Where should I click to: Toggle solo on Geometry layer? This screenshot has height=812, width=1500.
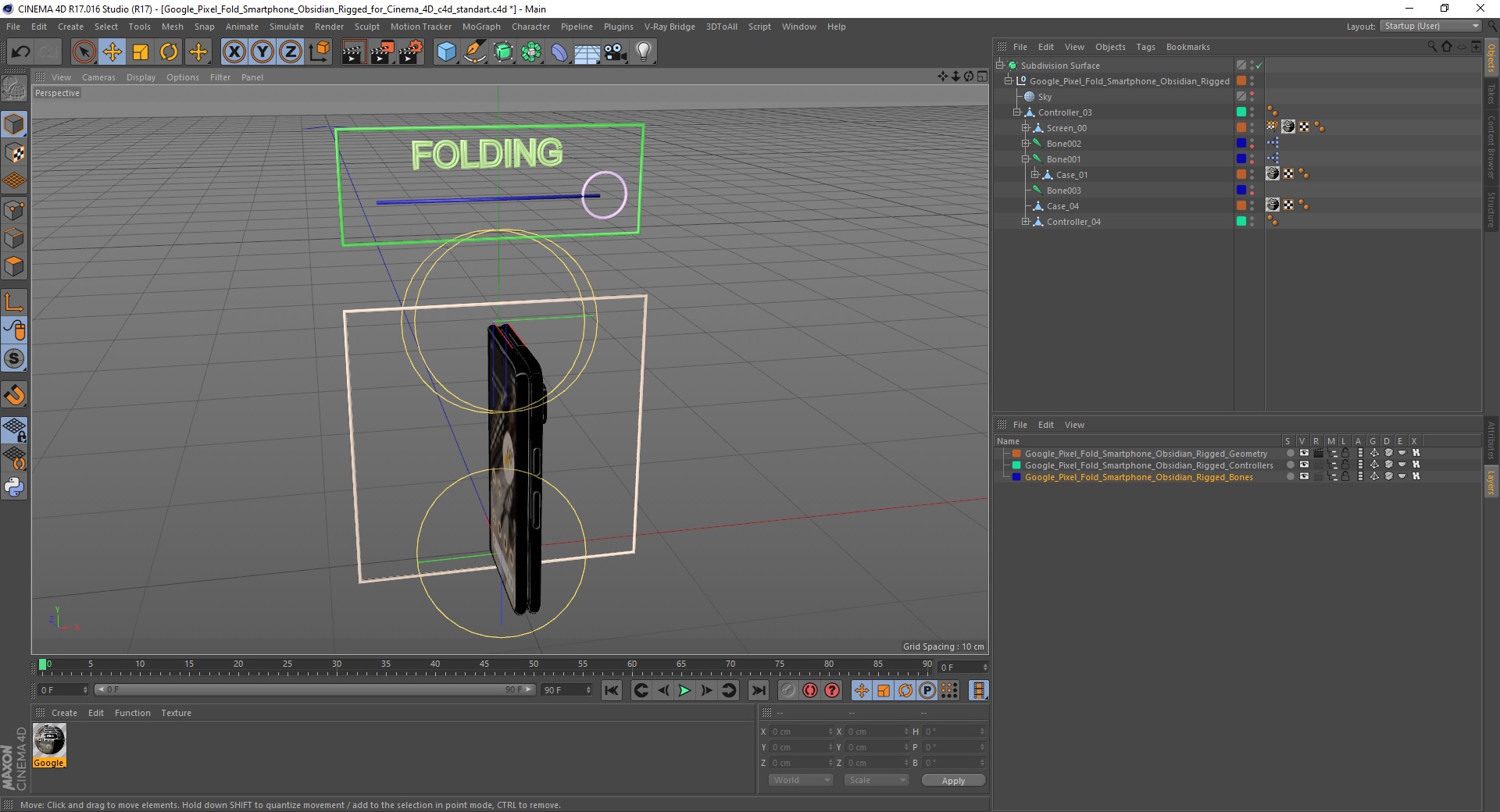pos(1290,453)
